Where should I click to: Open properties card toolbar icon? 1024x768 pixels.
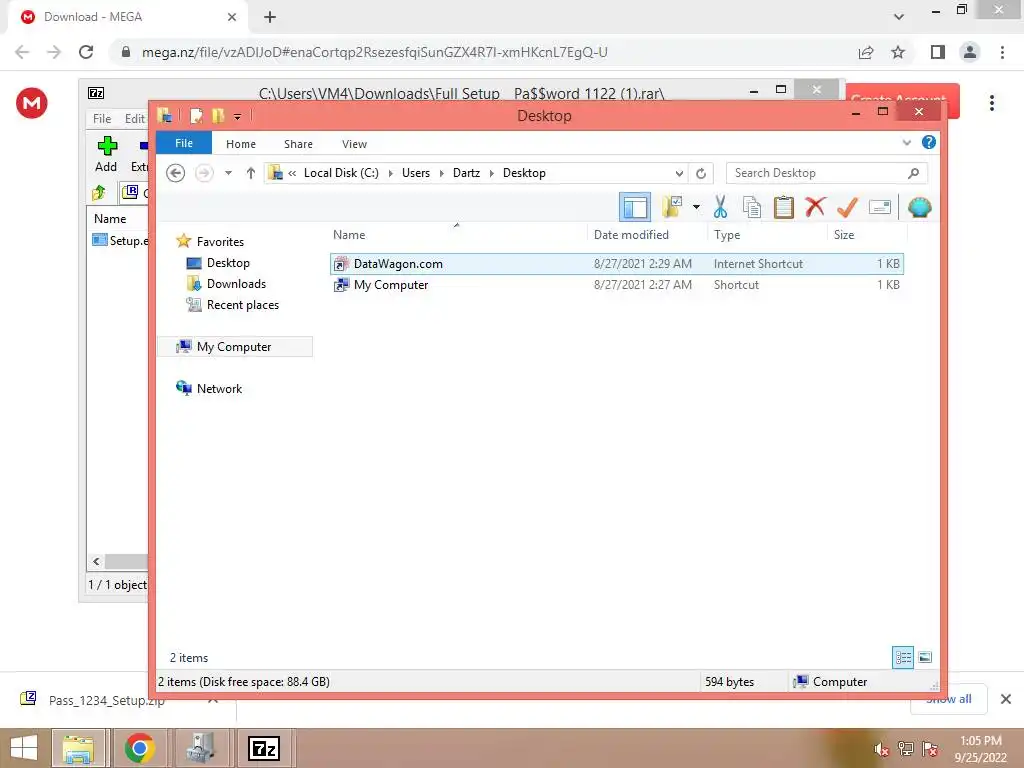pos(880,207)
